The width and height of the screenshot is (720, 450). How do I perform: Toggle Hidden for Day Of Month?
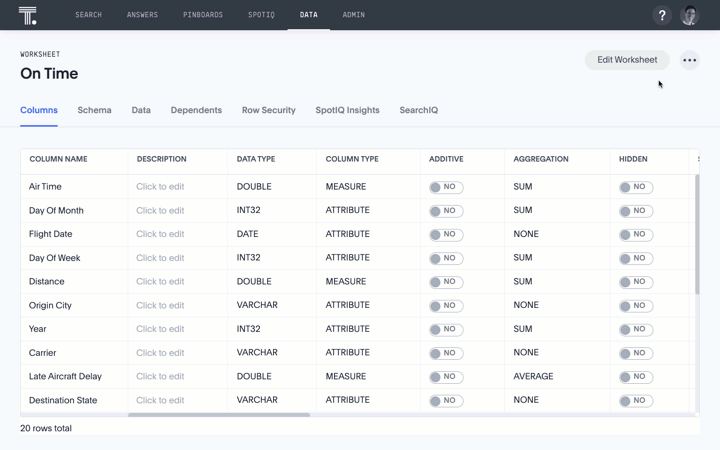636,211
